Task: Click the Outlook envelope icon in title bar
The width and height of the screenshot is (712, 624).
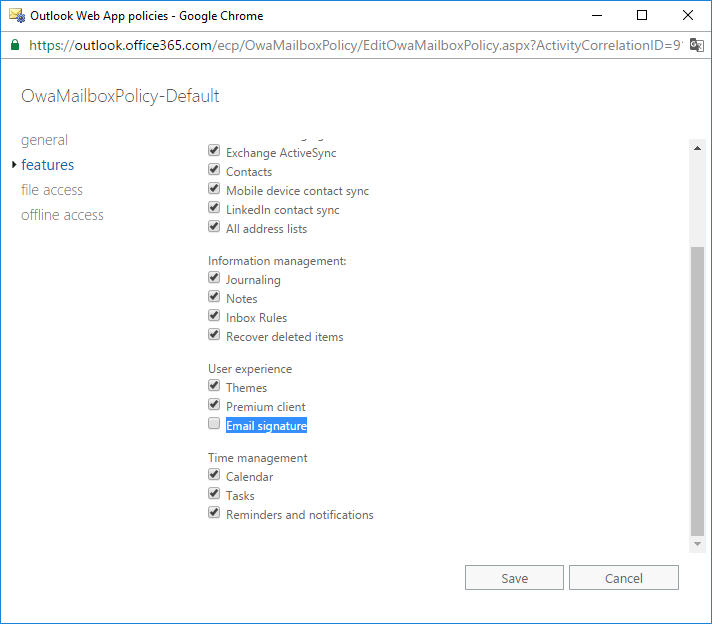Action: (x=16, y=15)
